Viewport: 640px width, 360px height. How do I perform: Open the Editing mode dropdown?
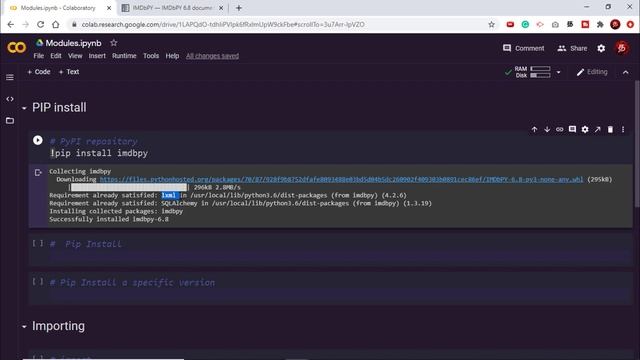point(592,72)
